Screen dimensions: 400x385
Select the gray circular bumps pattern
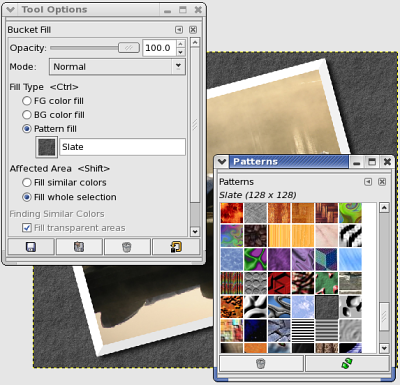click(x=255, y=283)
